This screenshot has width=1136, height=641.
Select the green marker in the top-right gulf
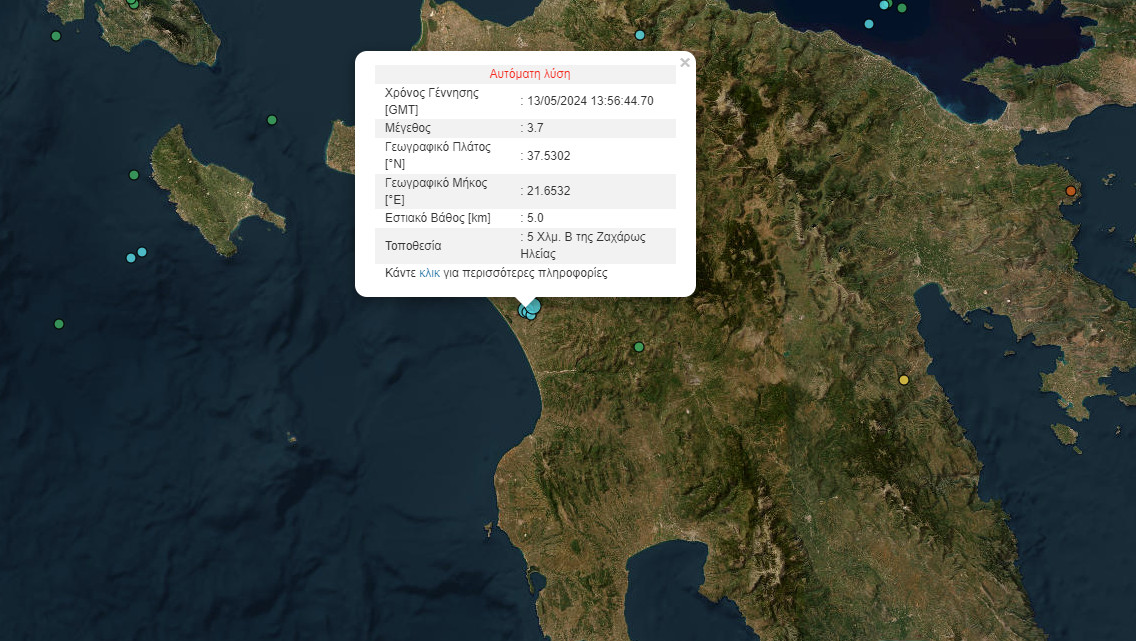901,8
